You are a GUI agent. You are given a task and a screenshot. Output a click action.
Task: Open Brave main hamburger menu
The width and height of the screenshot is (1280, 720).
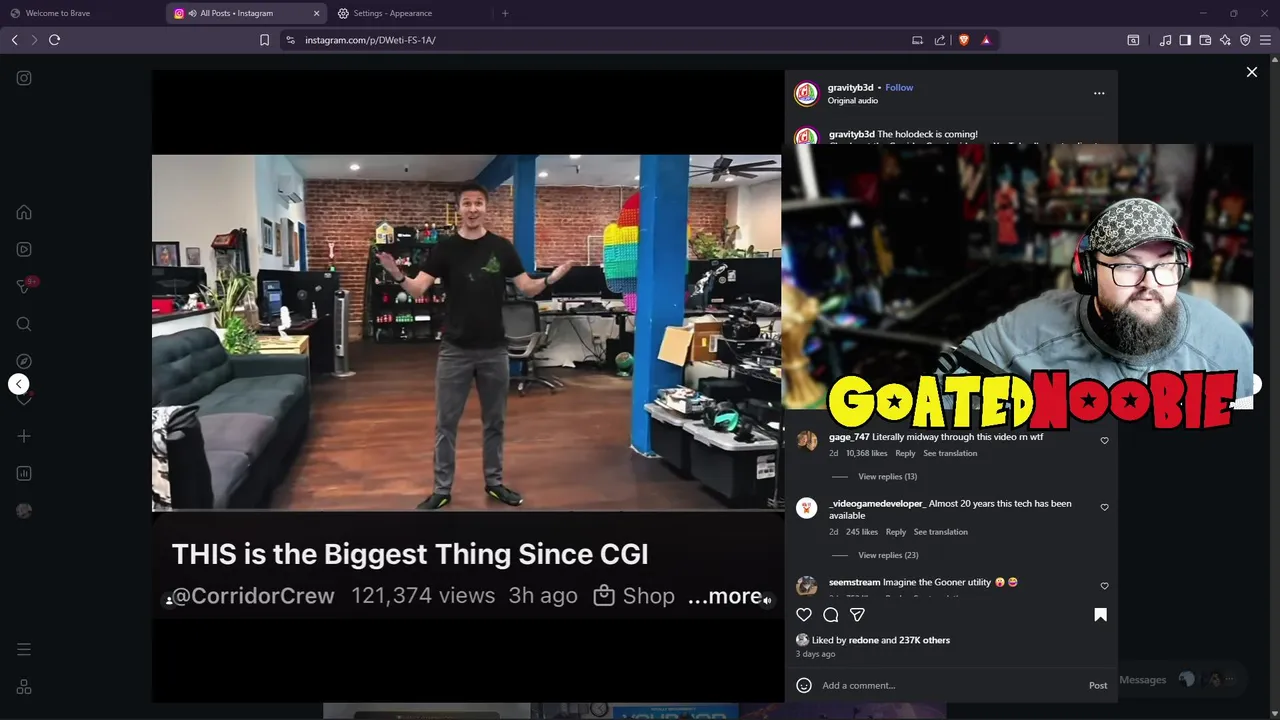point(1265,40)
